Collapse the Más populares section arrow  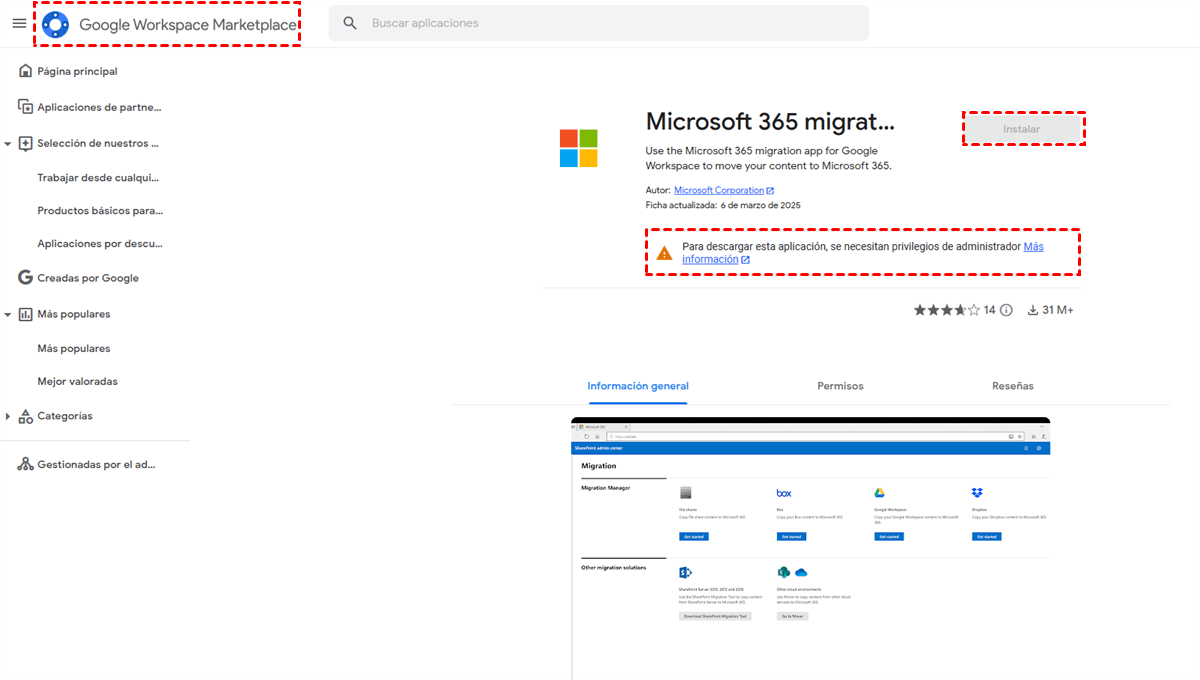[8, 315]
